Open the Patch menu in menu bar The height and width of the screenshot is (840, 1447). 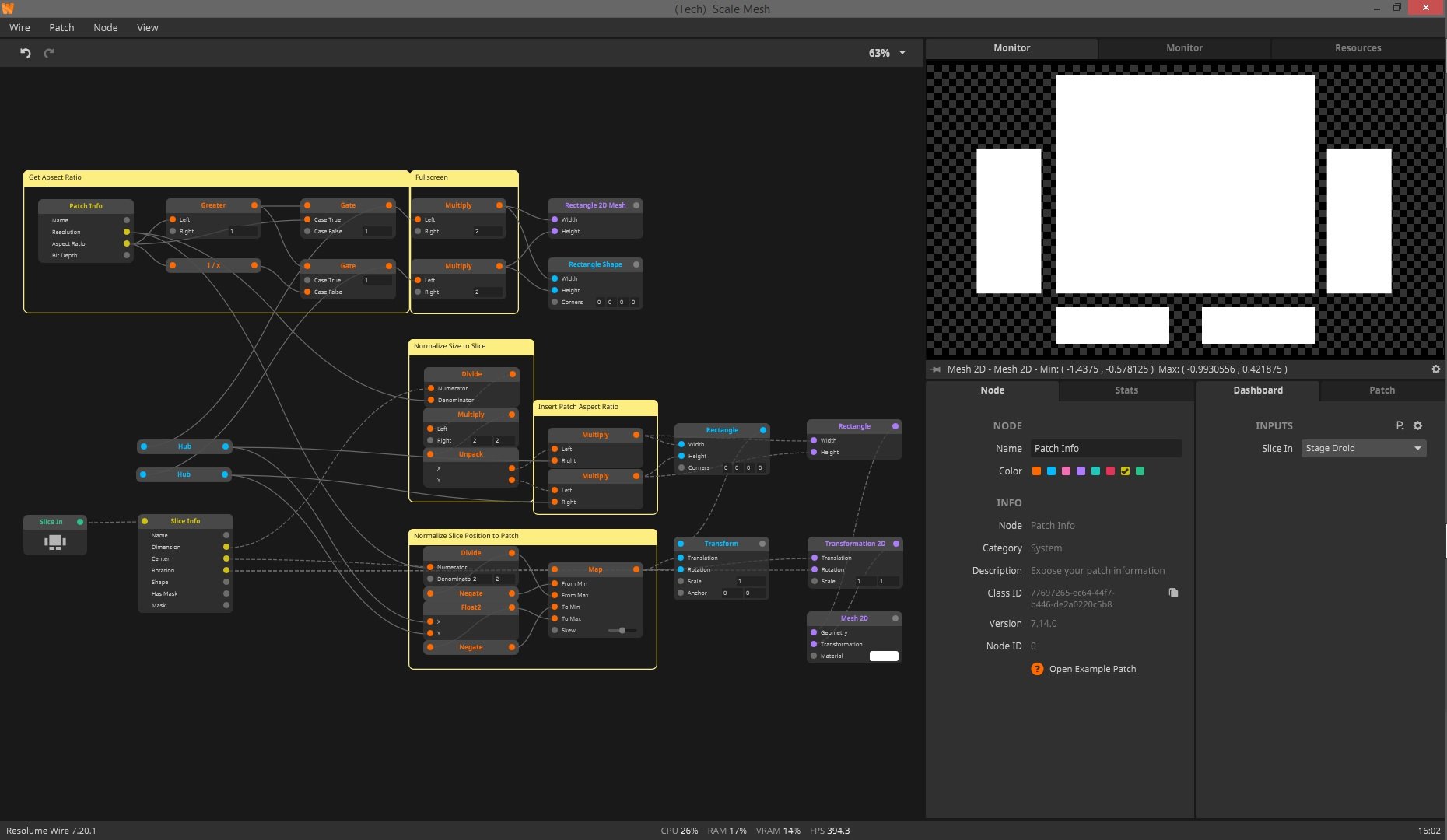[61, 27]
